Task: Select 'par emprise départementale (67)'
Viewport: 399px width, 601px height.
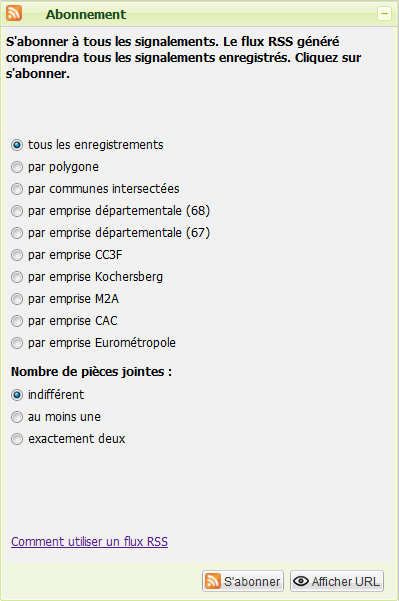Action: click(x=17, y=233)
